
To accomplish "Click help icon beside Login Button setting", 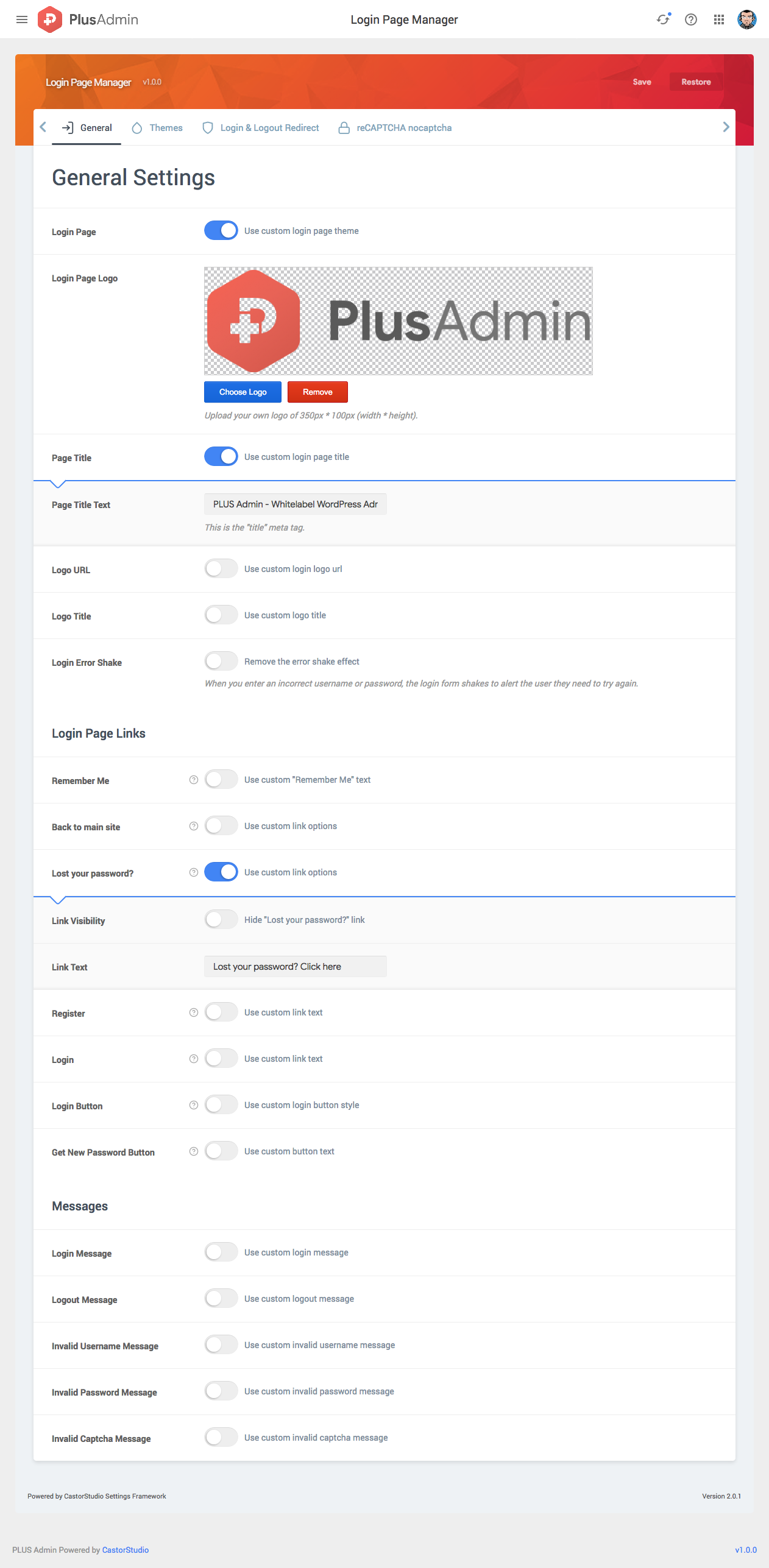I will coord(194,1105).
